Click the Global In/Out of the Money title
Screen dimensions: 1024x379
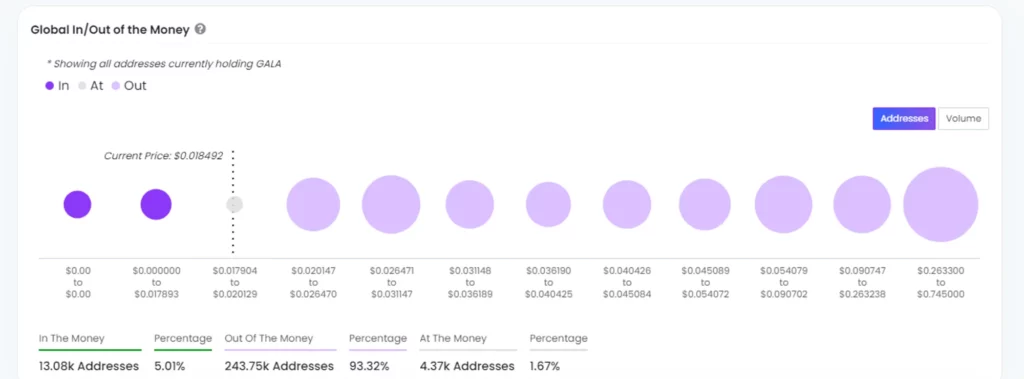click(110, 29)
